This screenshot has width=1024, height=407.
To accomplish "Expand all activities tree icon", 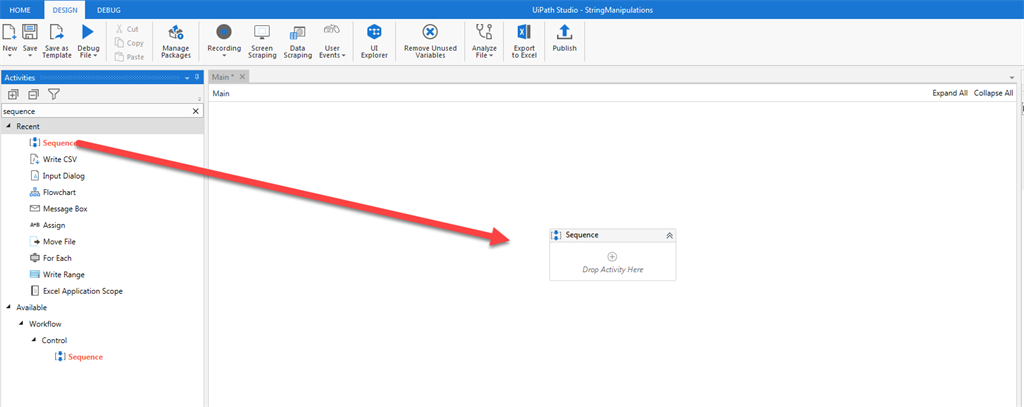I will coord(13,95).
